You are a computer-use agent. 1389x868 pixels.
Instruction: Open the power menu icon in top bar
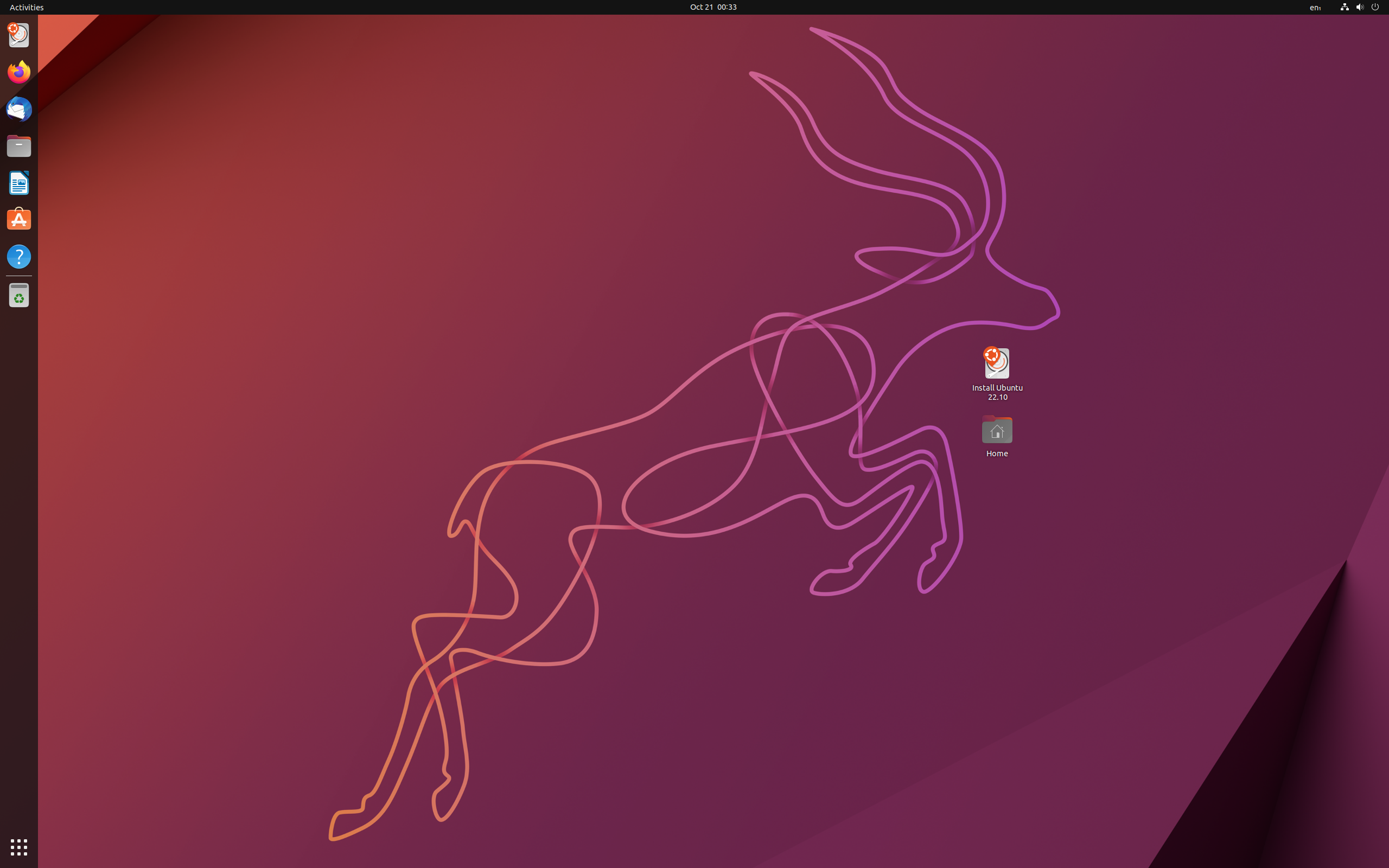tap(1375, 7)
